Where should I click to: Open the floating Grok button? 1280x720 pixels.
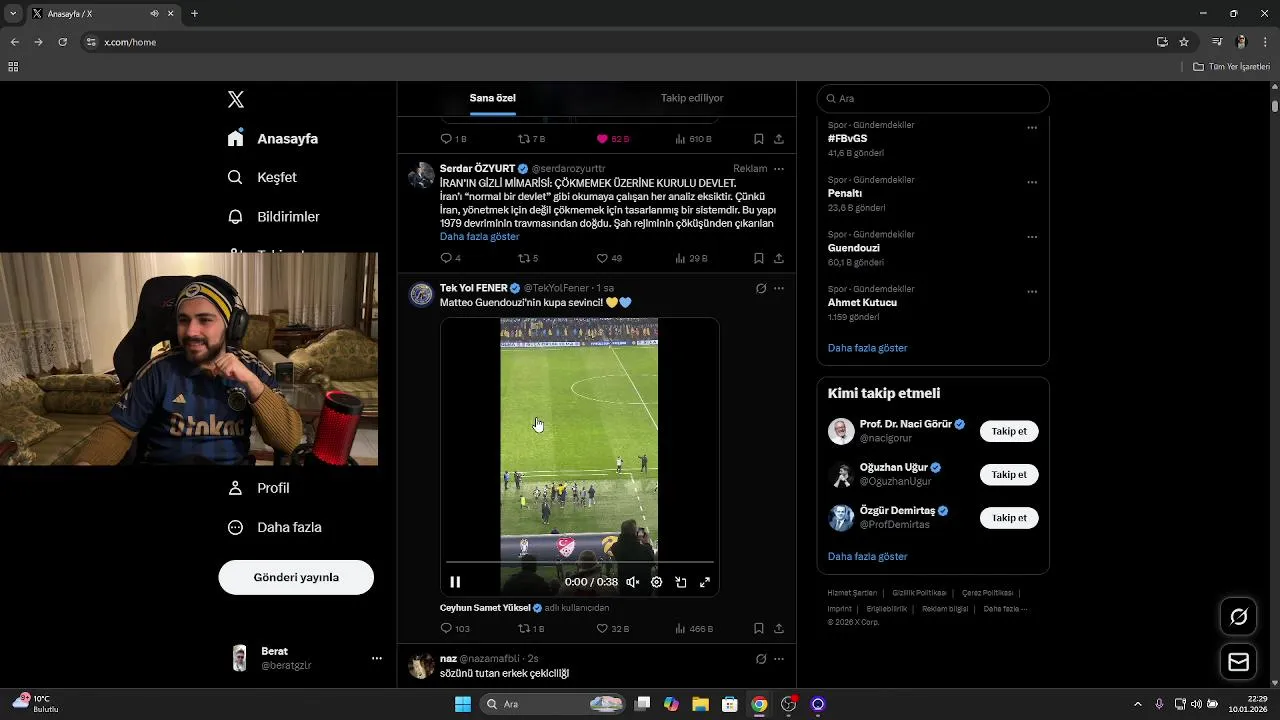pos(1239,617)
